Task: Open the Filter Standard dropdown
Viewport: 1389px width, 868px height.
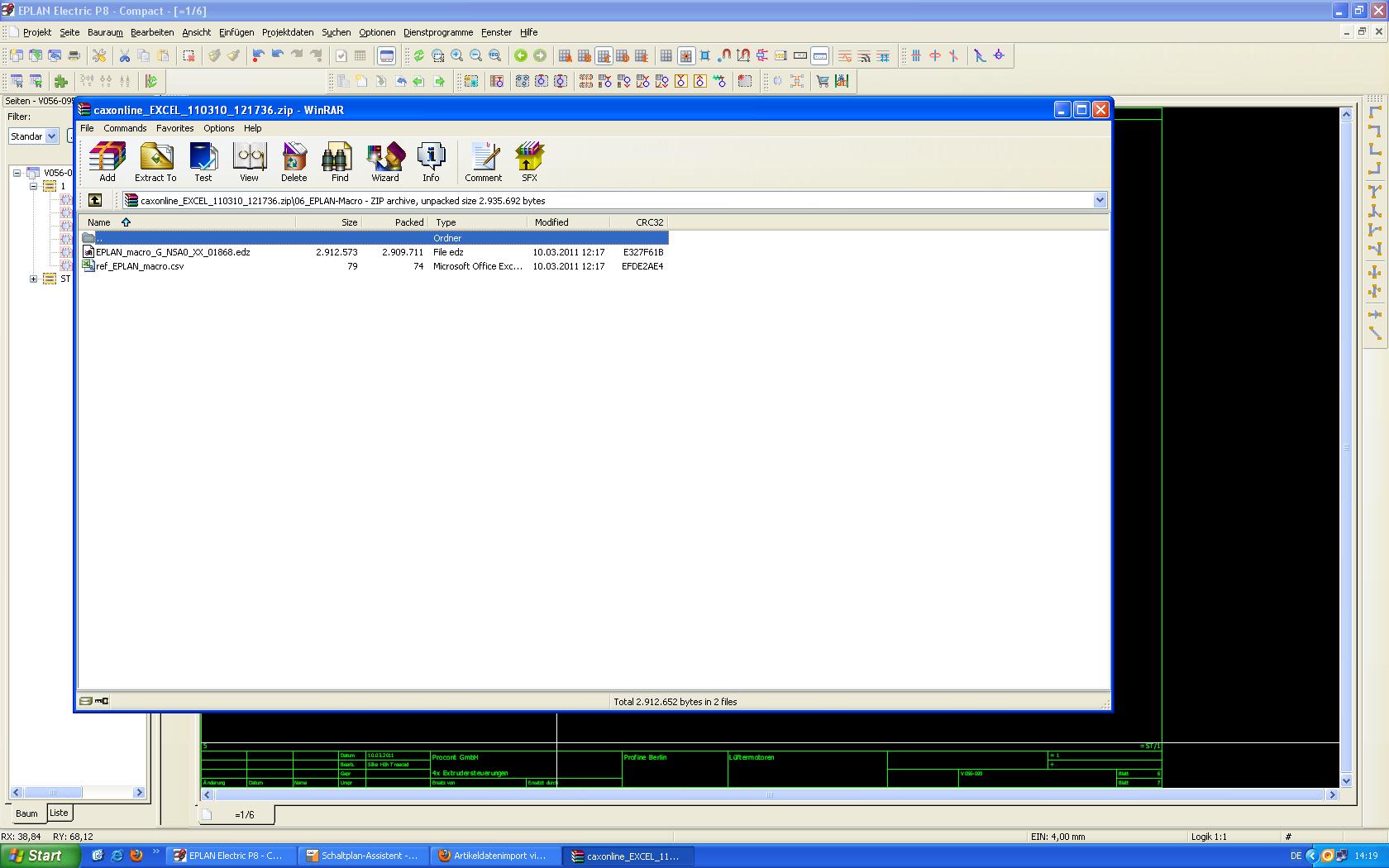Action: [x=51, y=136]
